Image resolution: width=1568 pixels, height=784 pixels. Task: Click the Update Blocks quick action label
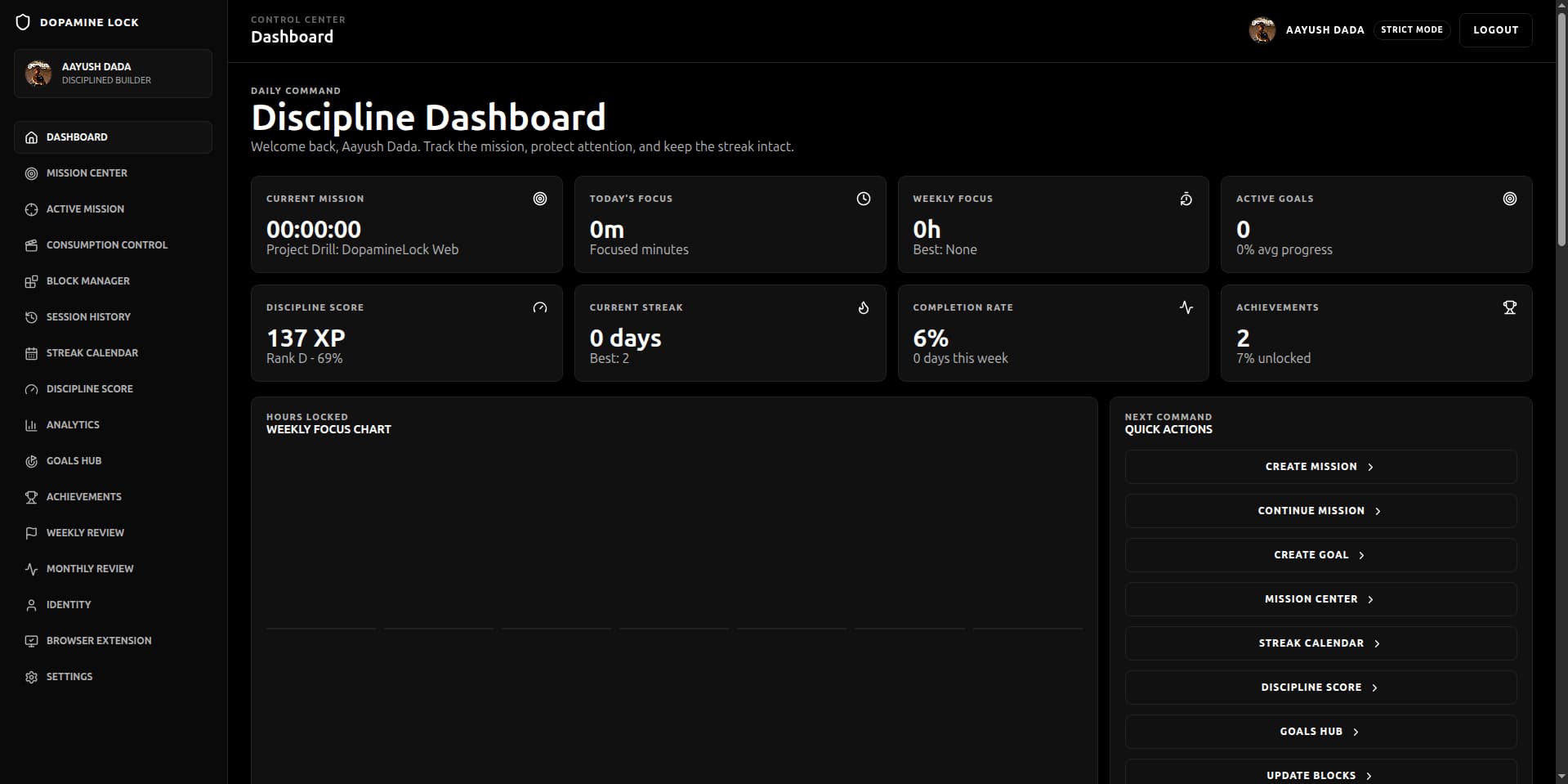click(x=1311, y=776)
